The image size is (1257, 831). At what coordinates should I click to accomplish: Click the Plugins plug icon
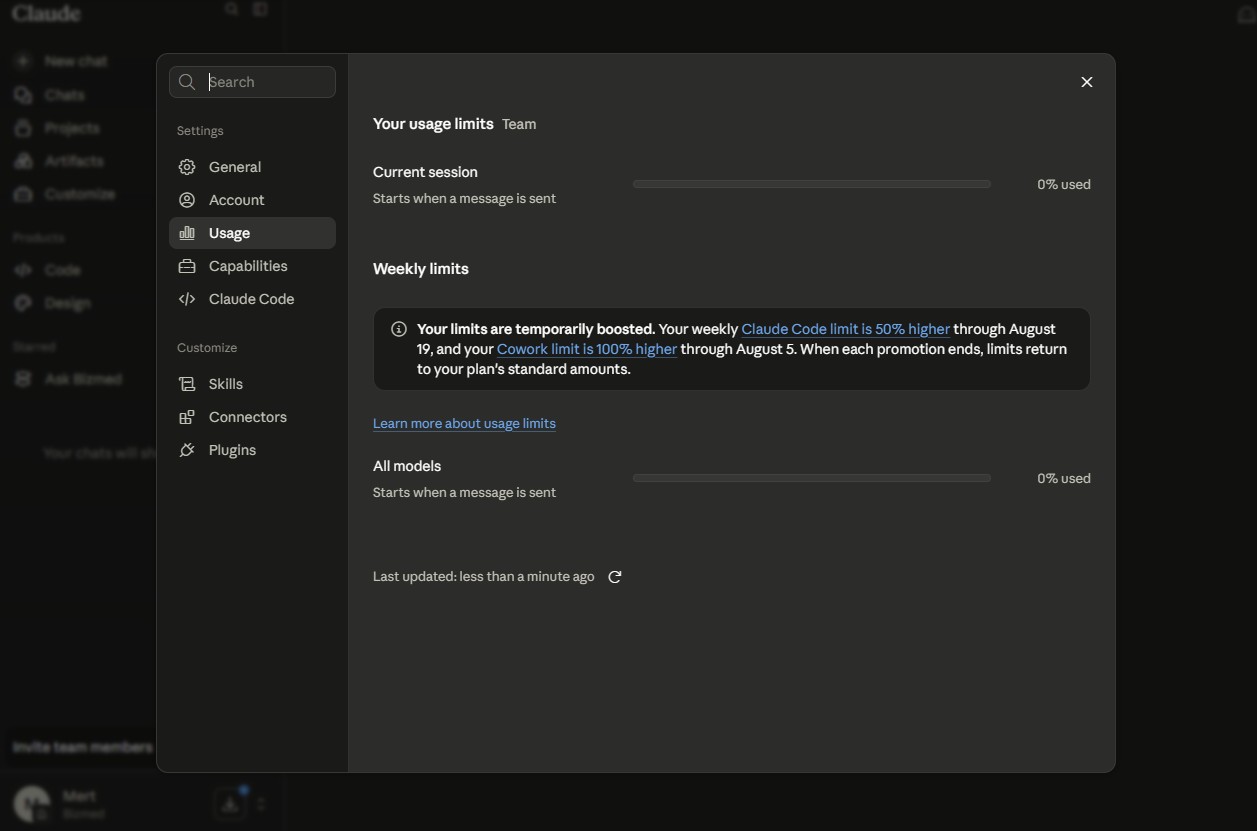coord(187,450)
